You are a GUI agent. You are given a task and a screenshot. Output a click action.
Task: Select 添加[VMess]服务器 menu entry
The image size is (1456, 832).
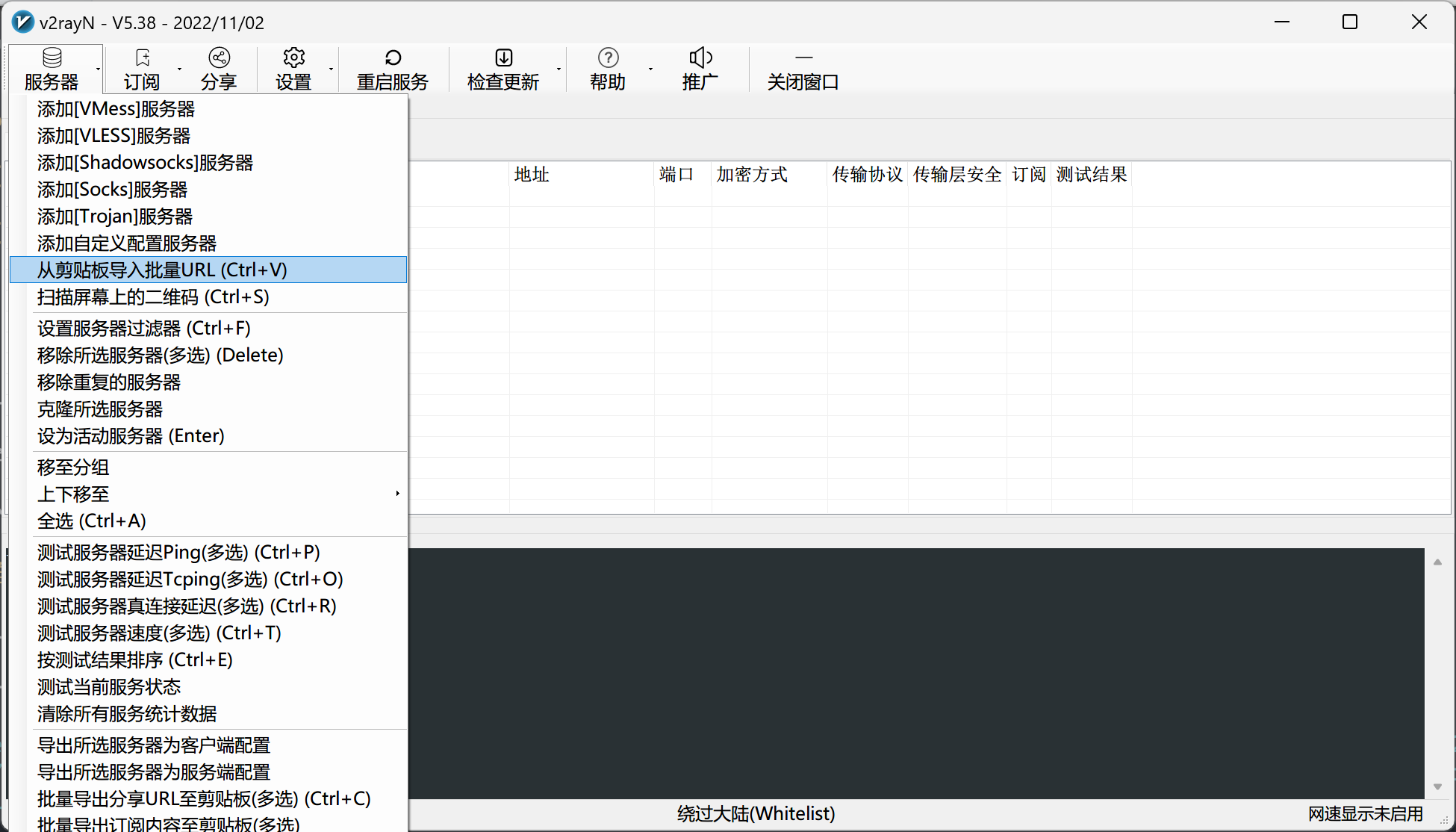(116, 109)
